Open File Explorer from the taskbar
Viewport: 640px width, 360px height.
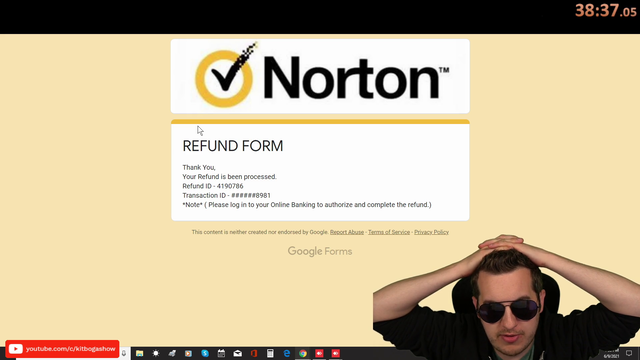tap(140, 353)
